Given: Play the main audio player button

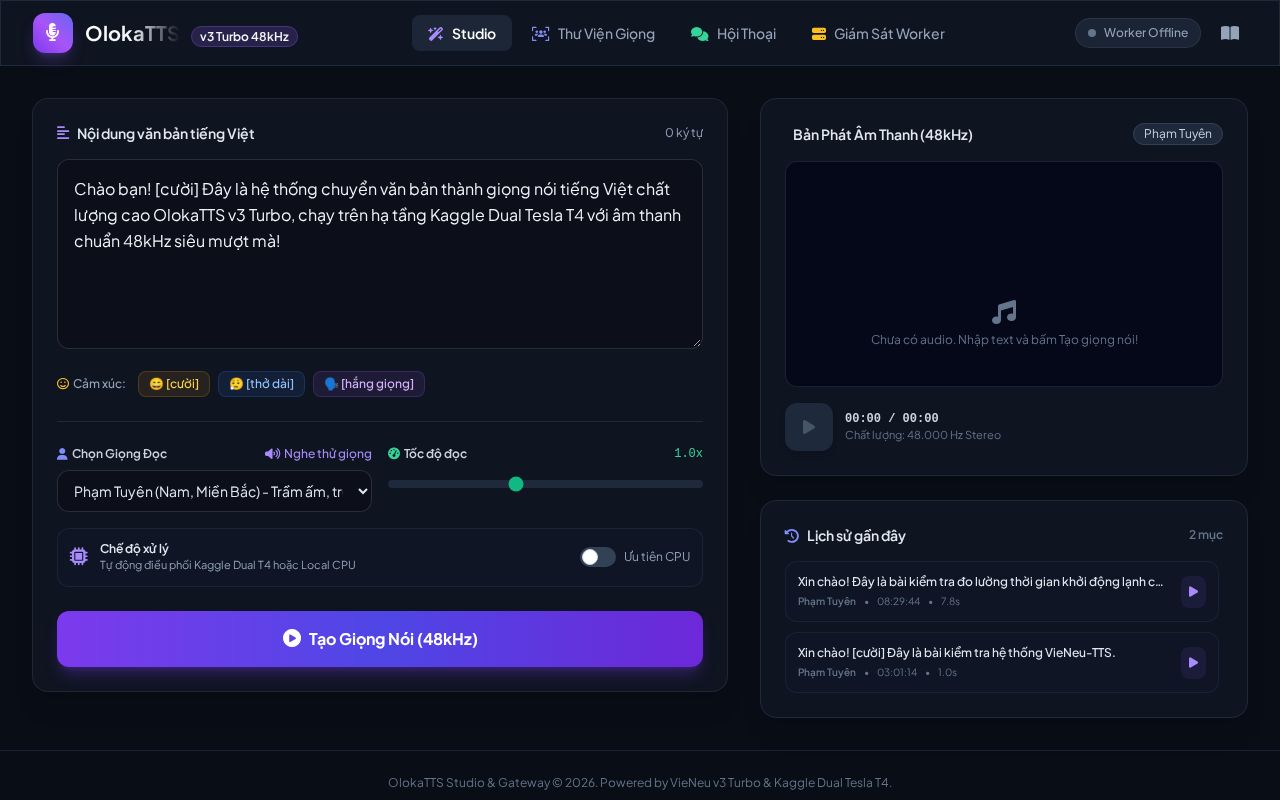Looking at the screenshot, I should pyautogui.click(x=809, y=427).
